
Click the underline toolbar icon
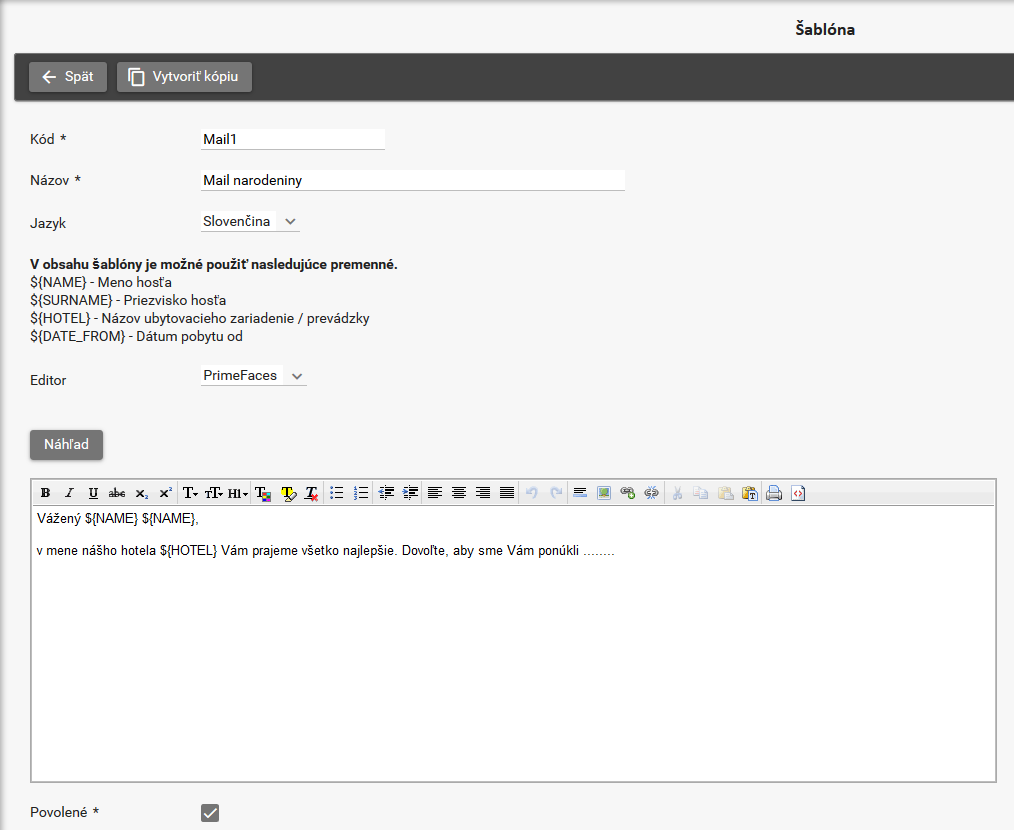pyautogui.click(x=93, y=493)
